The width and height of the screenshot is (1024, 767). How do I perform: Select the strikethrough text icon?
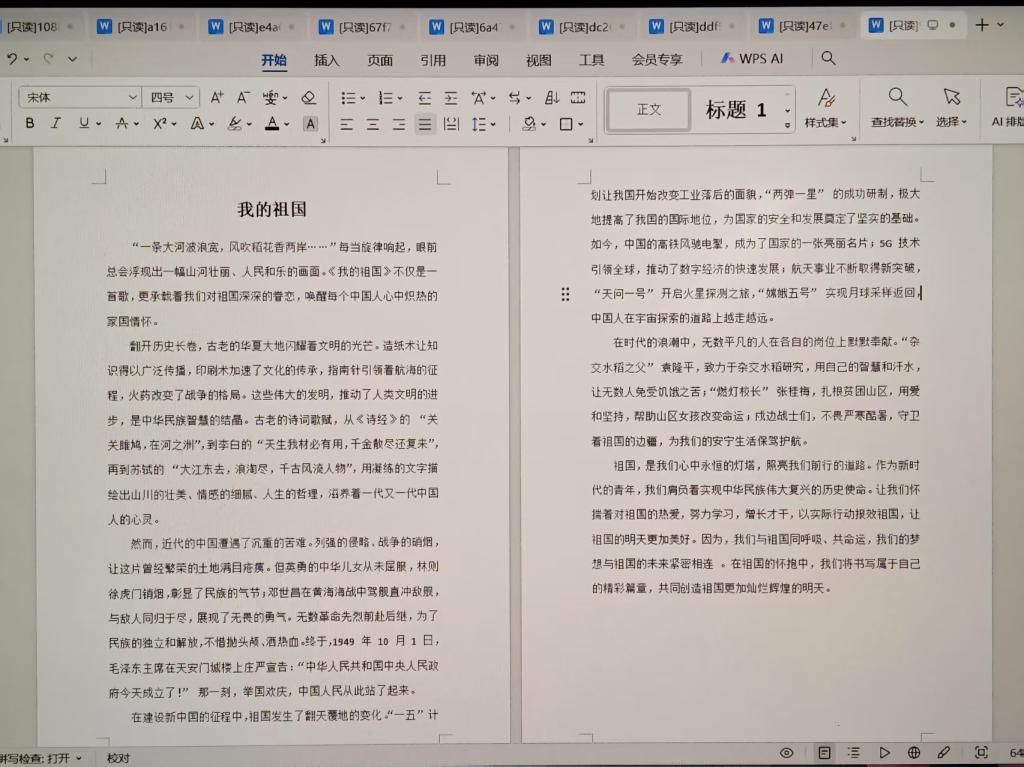click(x=122, y=124)
